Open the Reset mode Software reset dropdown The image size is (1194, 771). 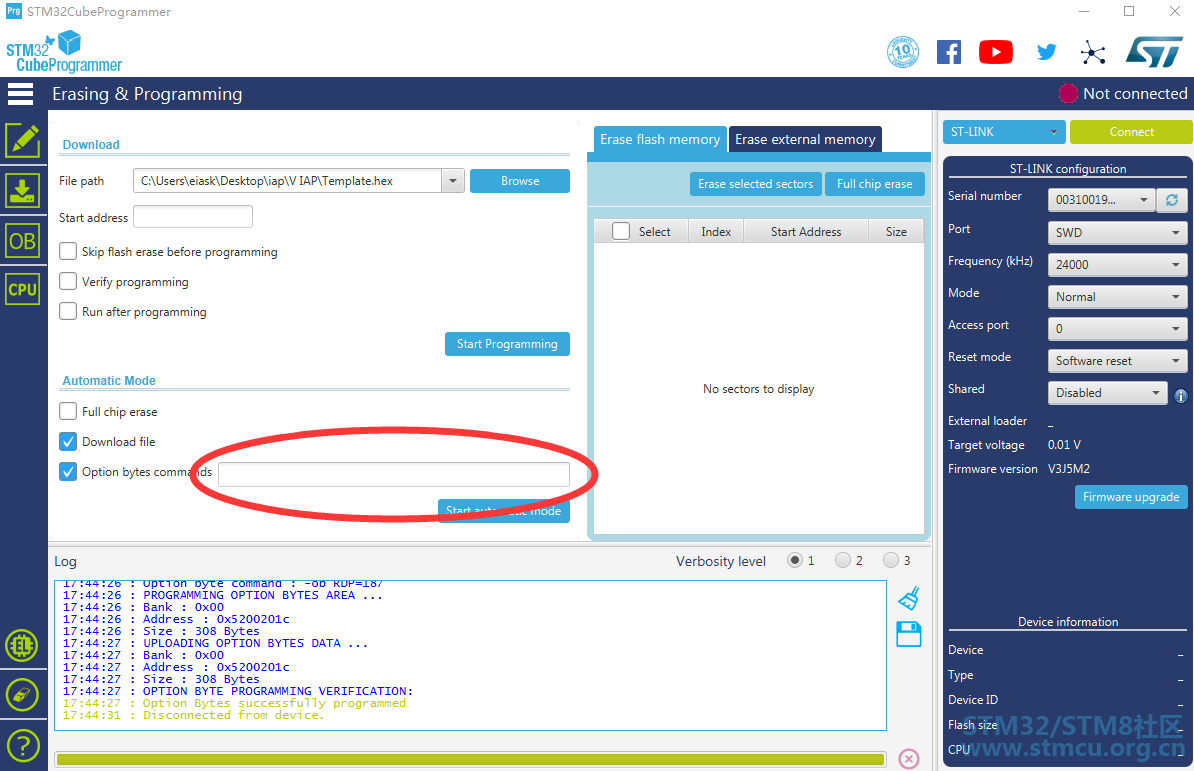pos(1117,361)
